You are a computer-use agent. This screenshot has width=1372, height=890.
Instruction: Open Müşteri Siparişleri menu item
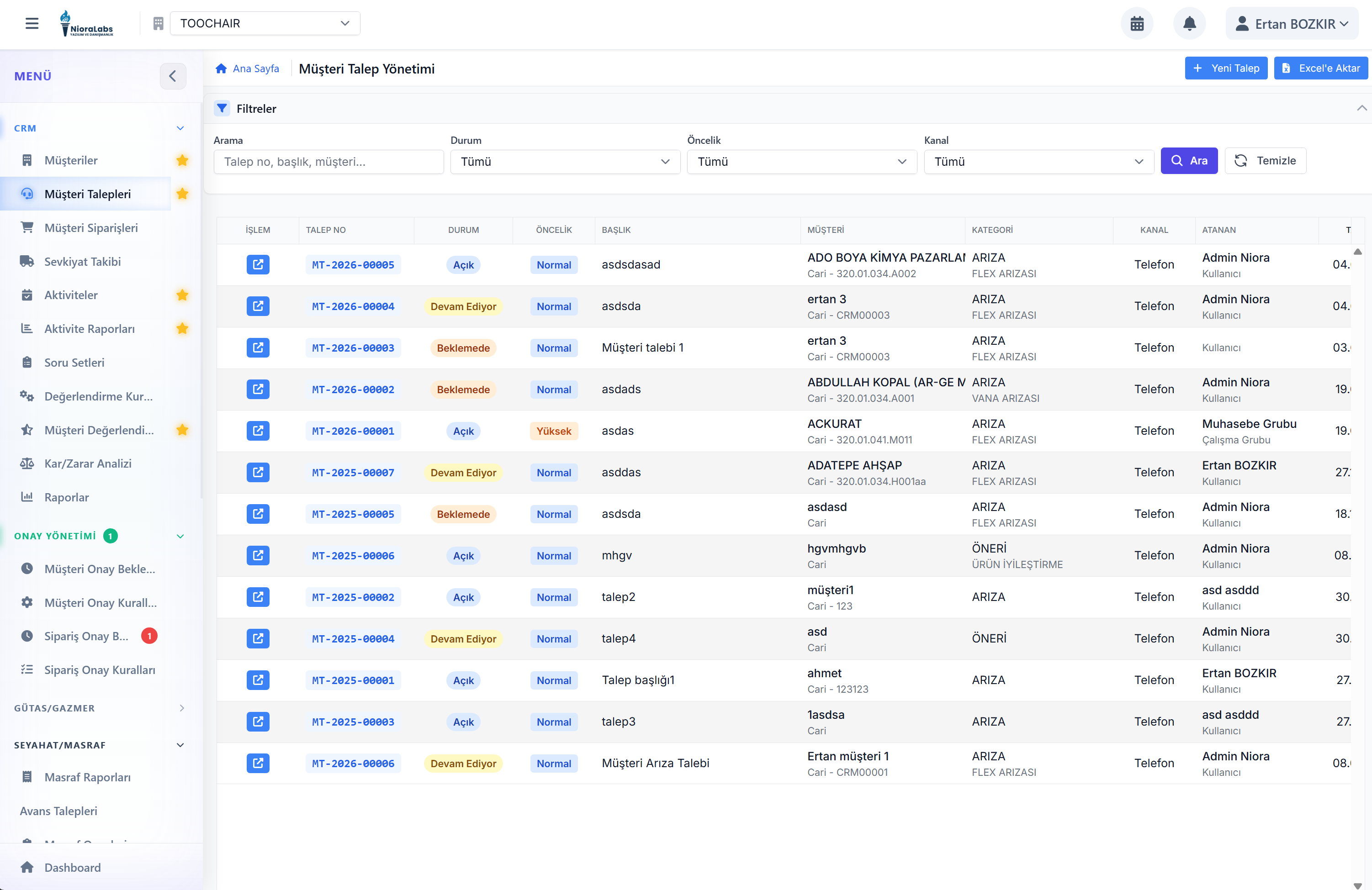pyautogui.click(x=91, y=227)
